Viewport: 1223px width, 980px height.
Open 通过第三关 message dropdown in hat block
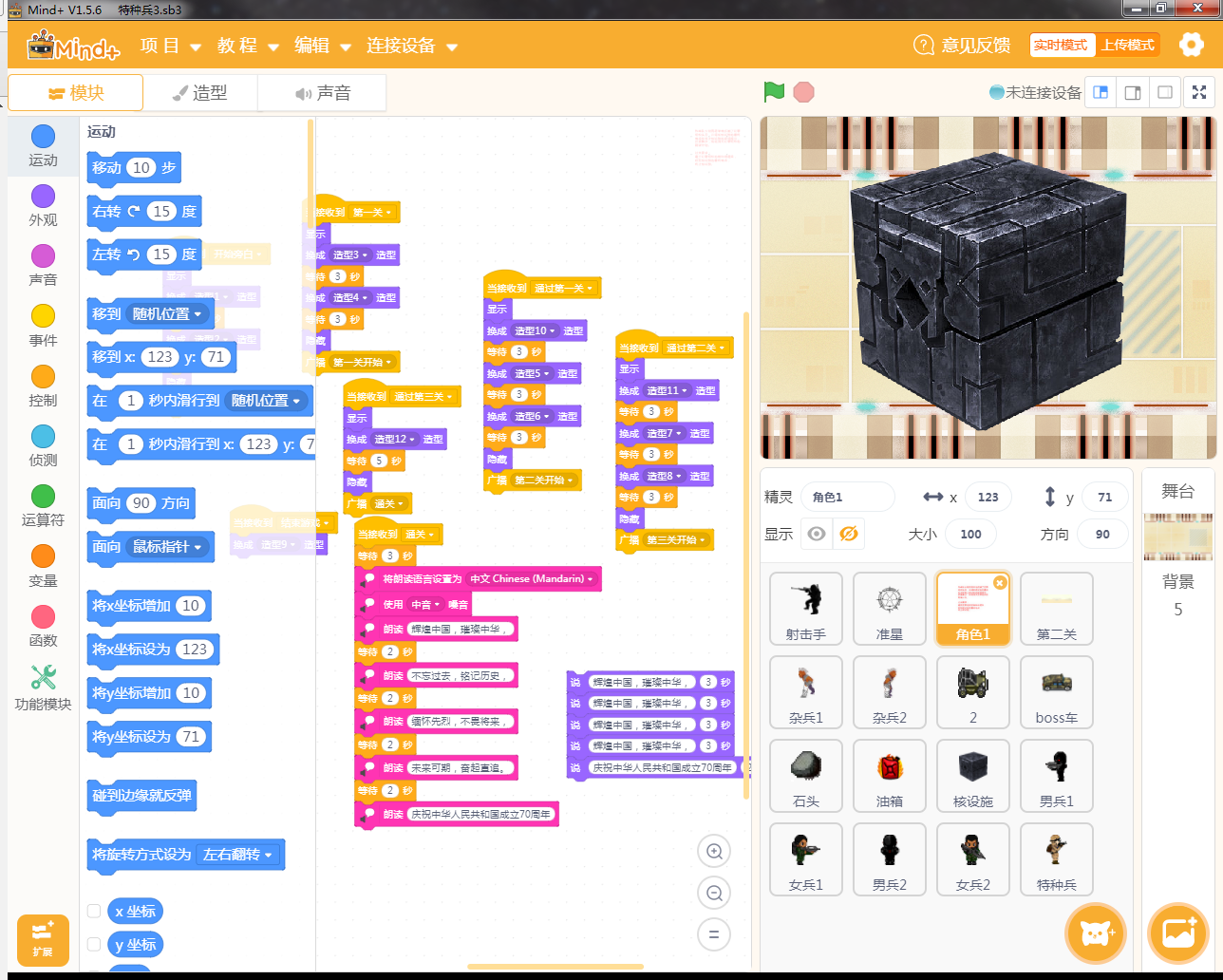tap(423, 396)
